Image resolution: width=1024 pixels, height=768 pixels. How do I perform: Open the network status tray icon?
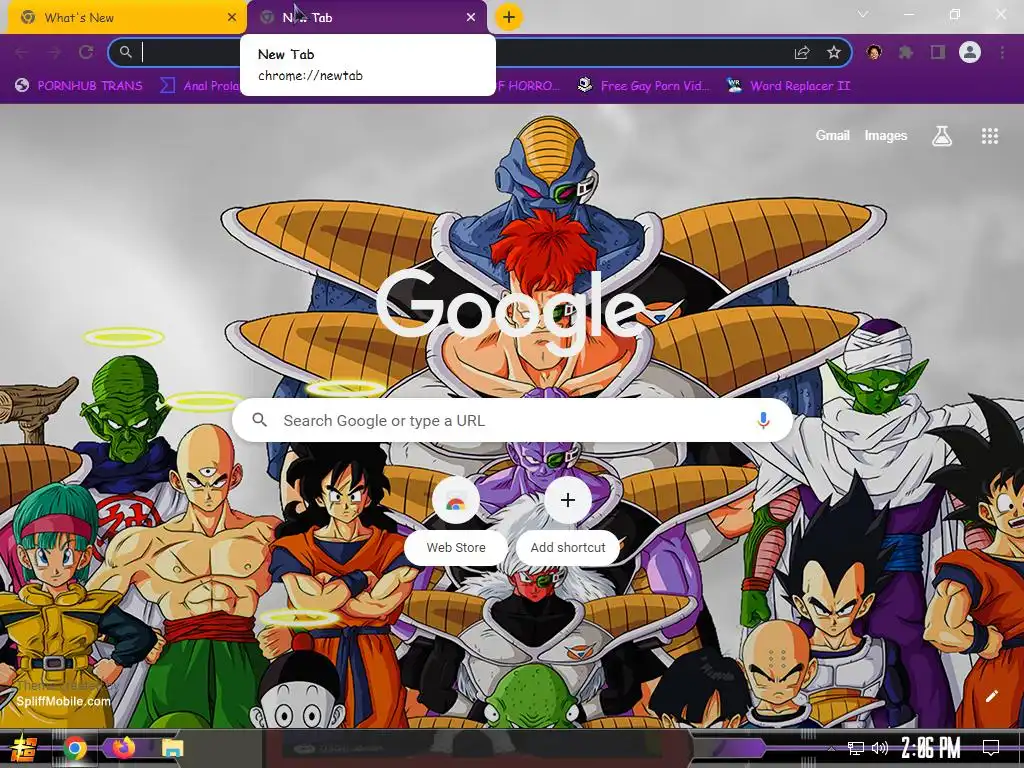[856, 748]
